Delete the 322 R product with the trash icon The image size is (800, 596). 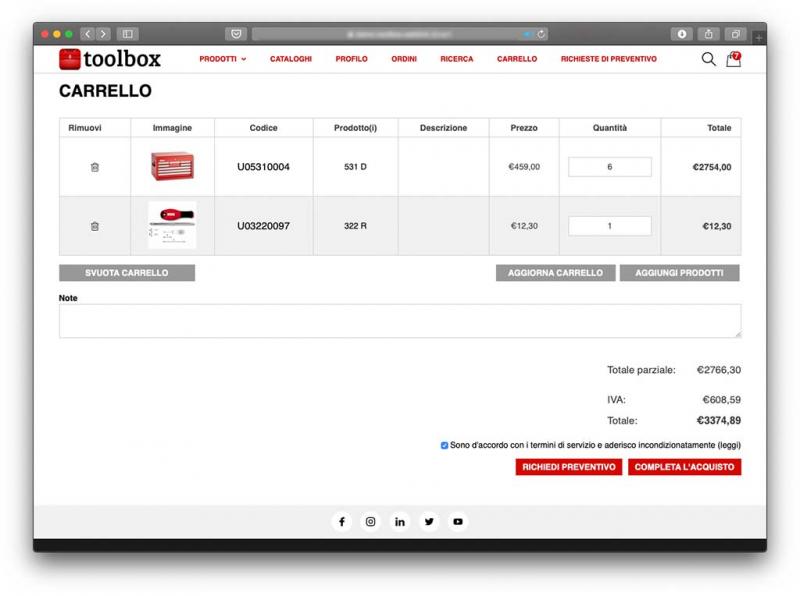(95, 226)
